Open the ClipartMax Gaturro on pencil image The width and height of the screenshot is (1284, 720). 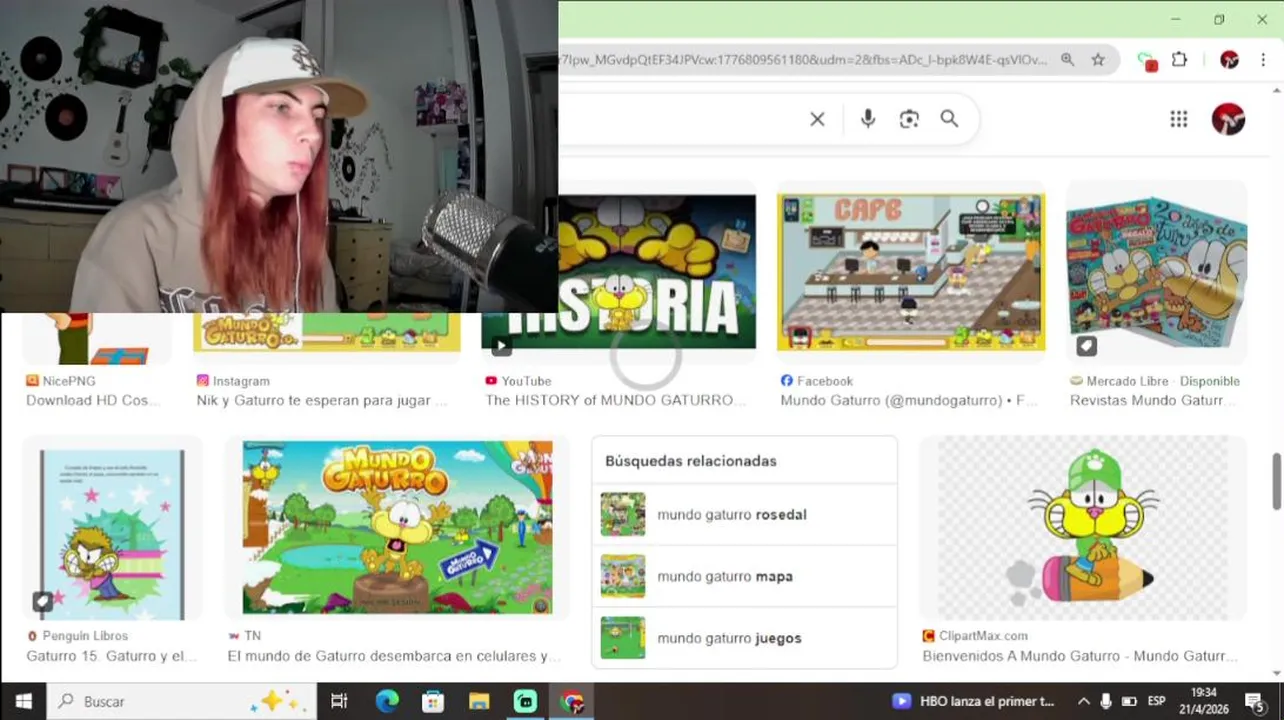click(1083, 527)
